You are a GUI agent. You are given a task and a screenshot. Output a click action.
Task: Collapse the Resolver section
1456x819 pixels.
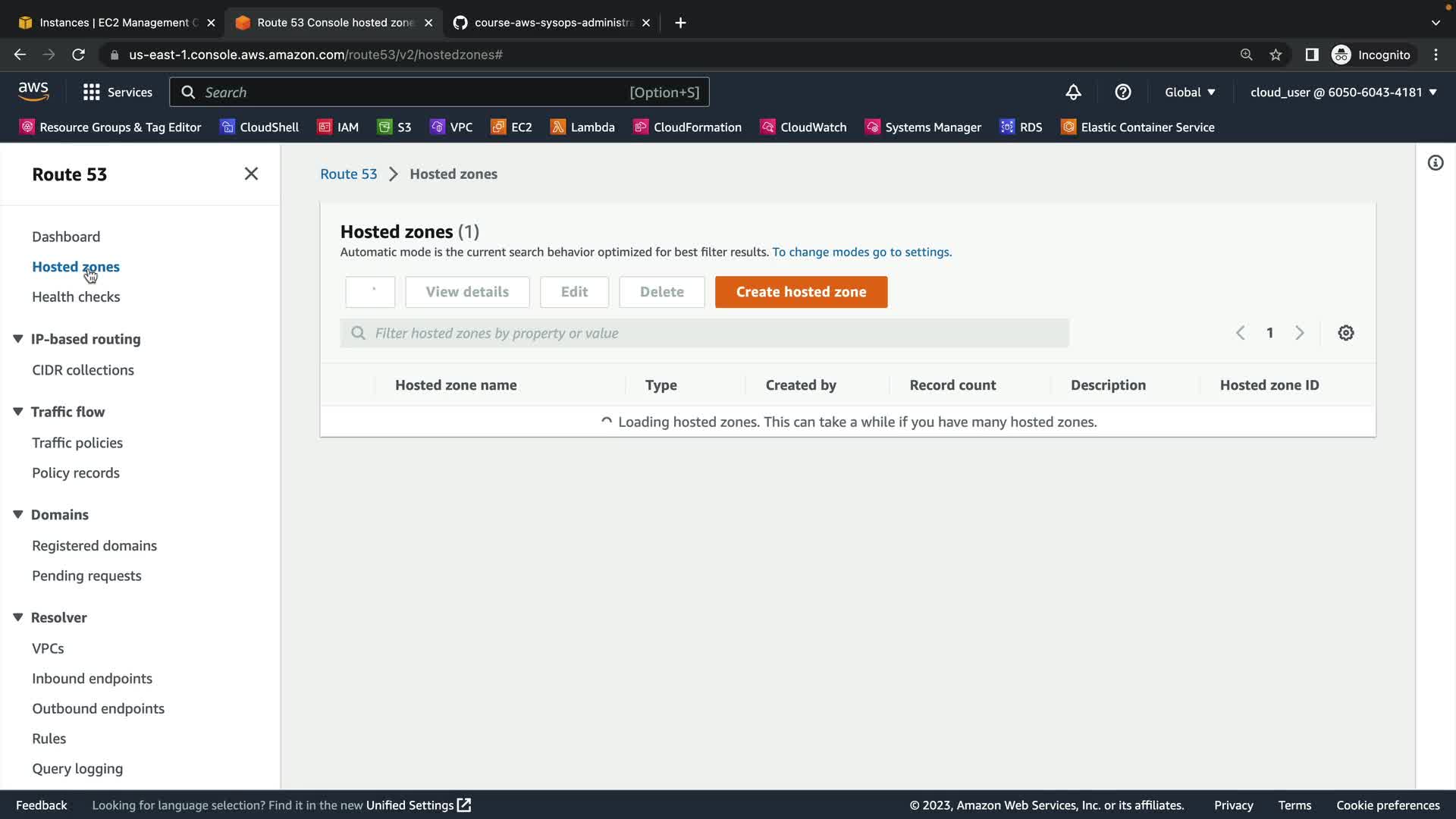[18, 617]
